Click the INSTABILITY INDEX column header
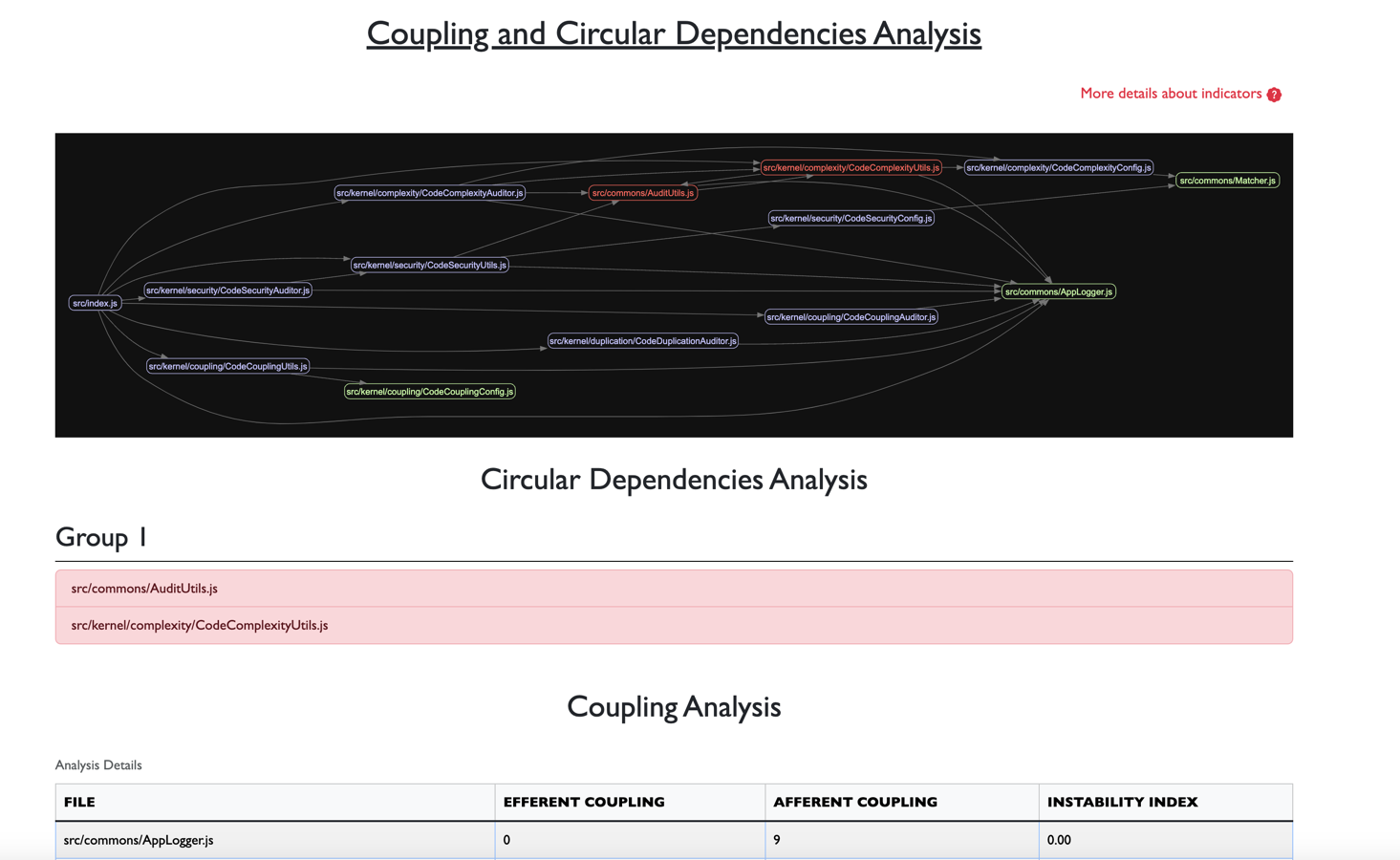 coord(1165,802)
